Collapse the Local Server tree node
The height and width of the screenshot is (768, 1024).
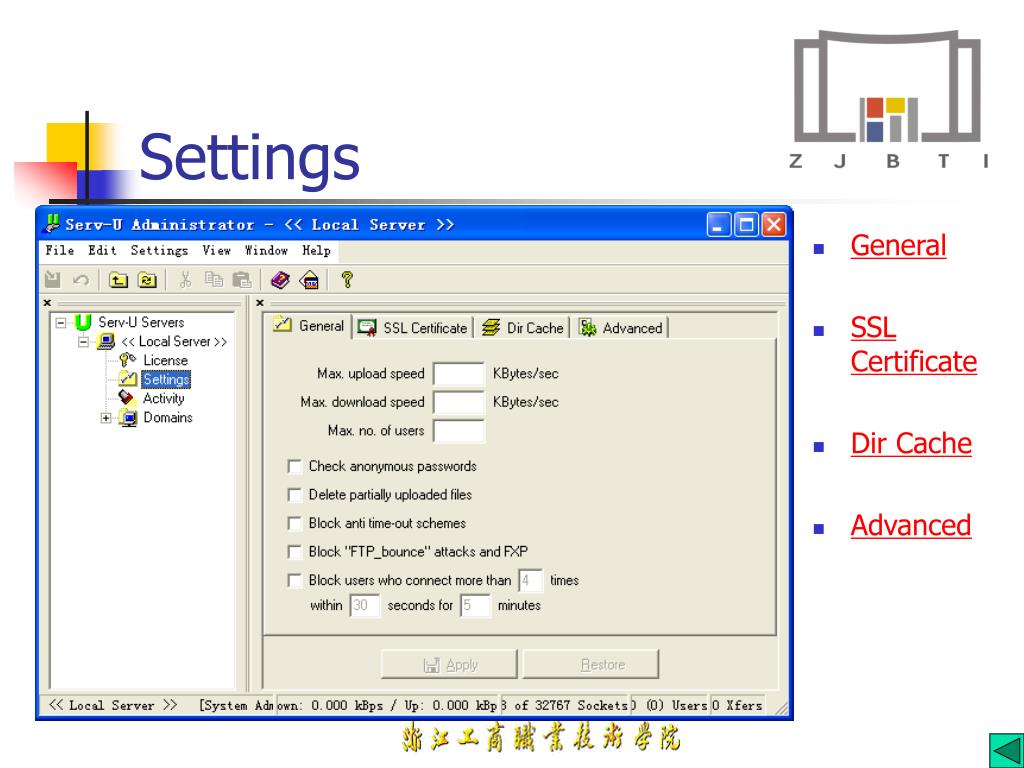click(84, 342)
